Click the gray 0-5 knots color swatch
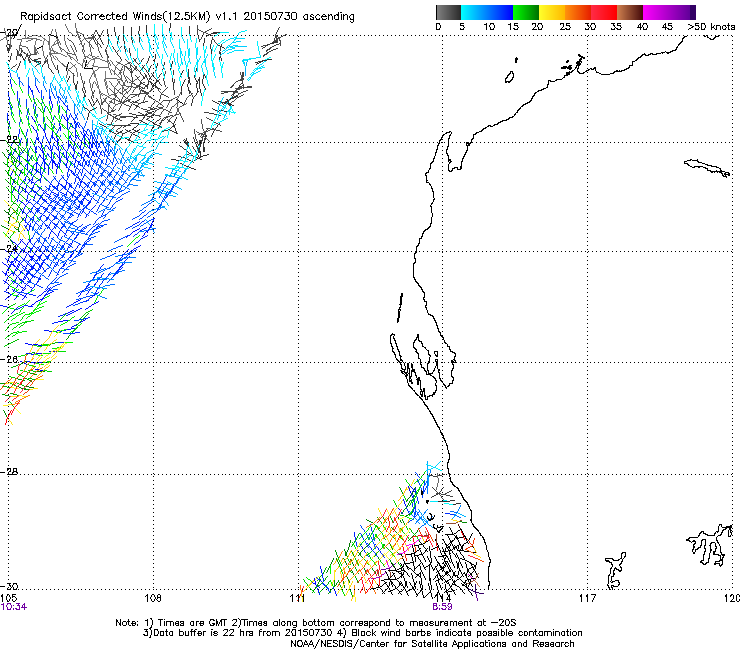This screenshot has height=650, width=740. pos(448,12)
